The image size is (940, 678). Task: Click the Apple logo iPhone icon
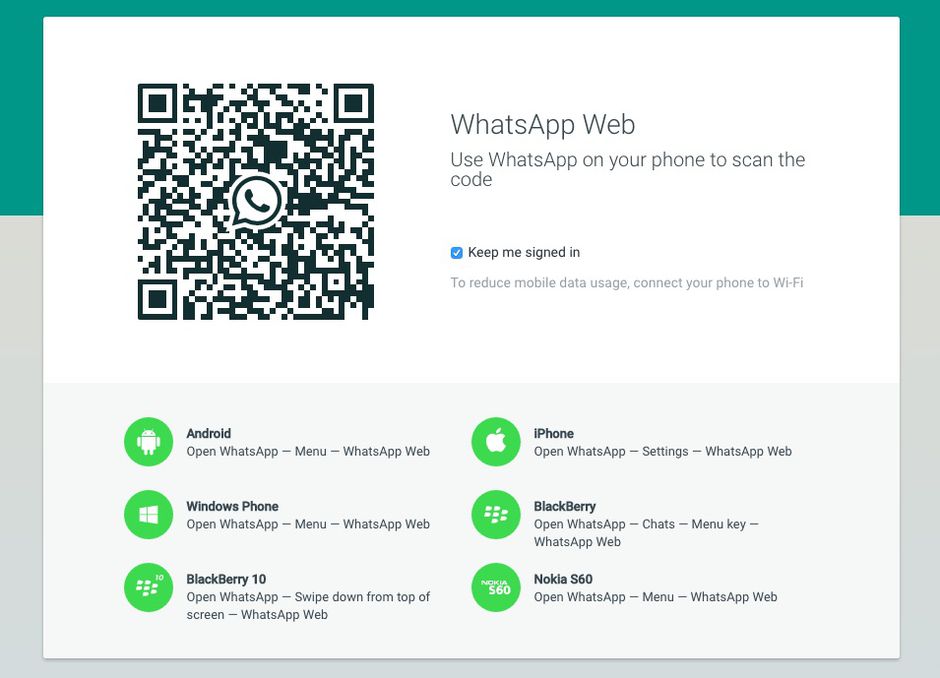click(x=496, y=442)
